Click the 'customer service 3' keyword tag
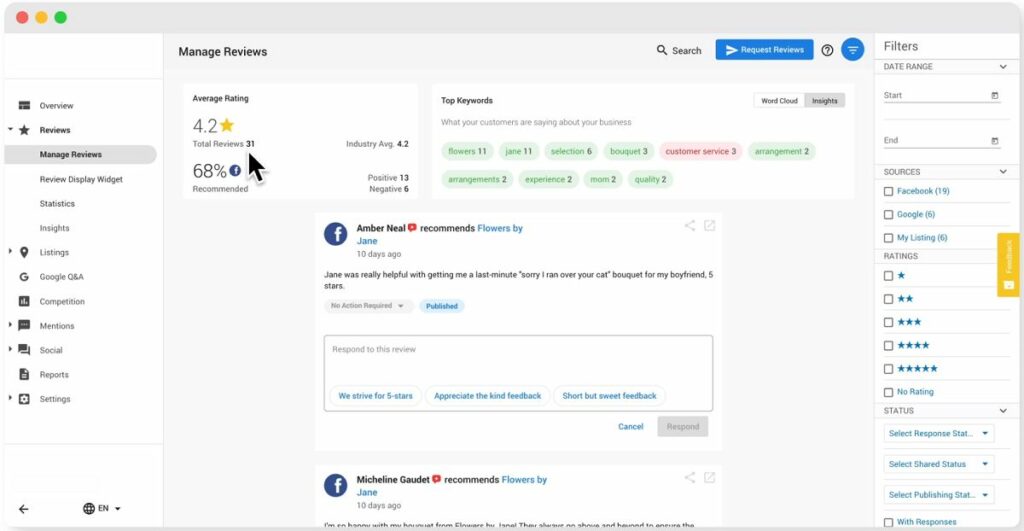This screenshot has width=1024, height=531. click(700, 152)
